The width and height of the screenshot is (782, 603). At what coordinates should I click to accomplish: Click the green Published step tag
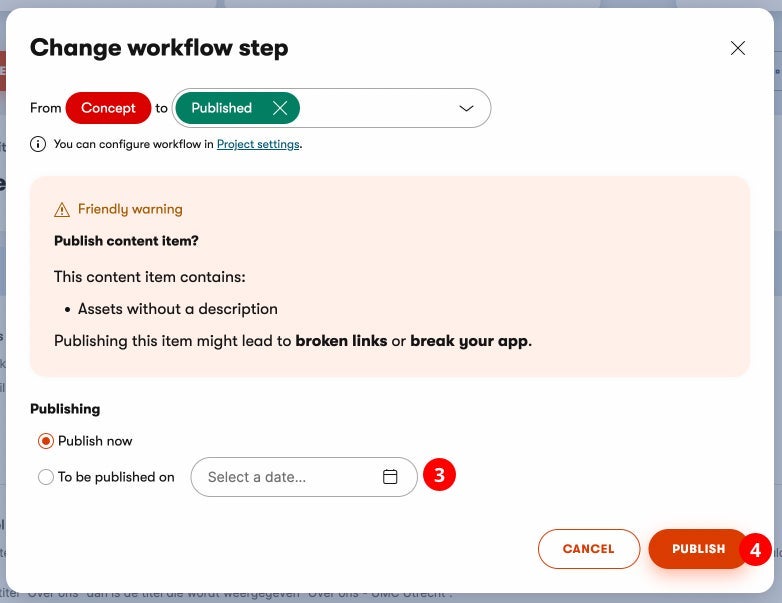click(222, 108)
